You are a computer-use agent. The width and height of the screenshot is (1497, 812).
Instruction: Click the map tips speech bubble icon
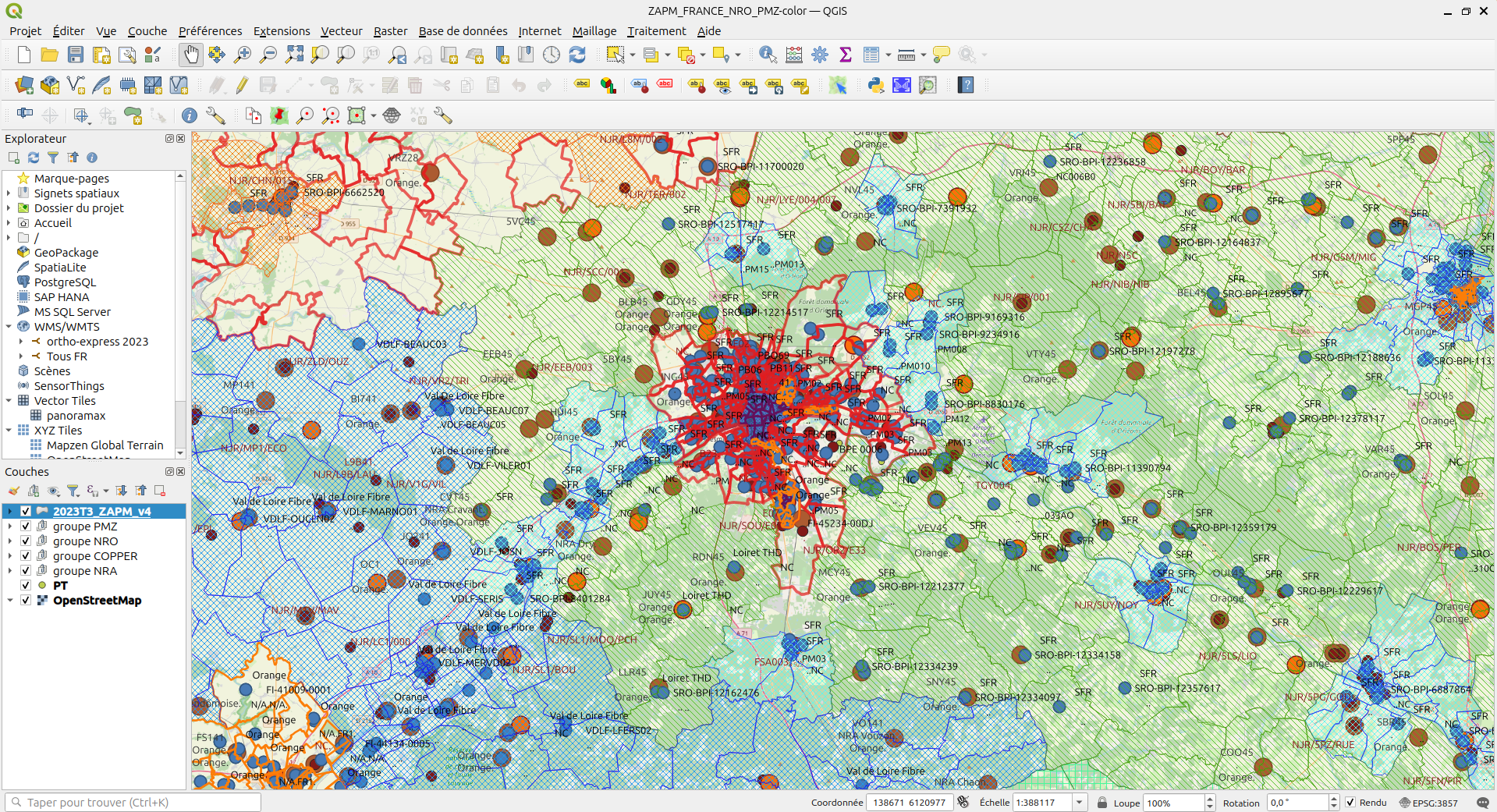tap(942, 55)
